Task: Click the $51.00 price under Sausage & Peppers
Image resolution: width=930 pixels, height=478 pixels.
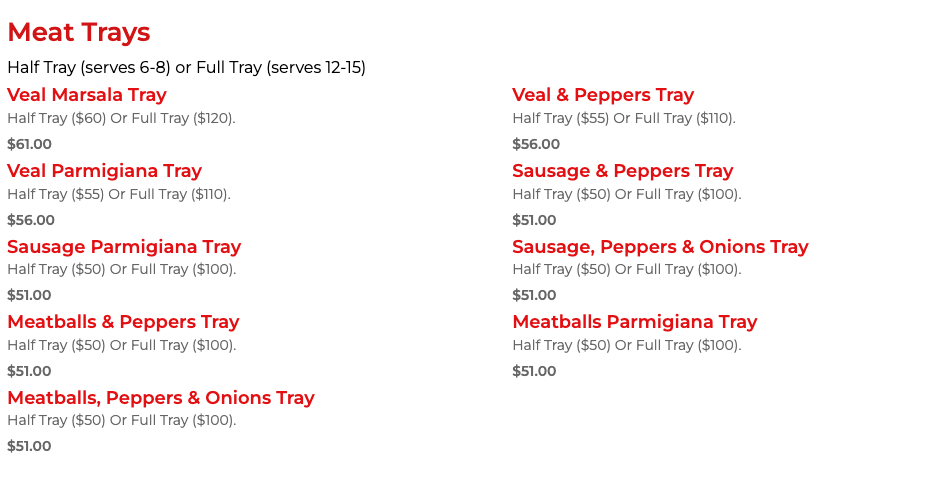Action: coord(534,220)
